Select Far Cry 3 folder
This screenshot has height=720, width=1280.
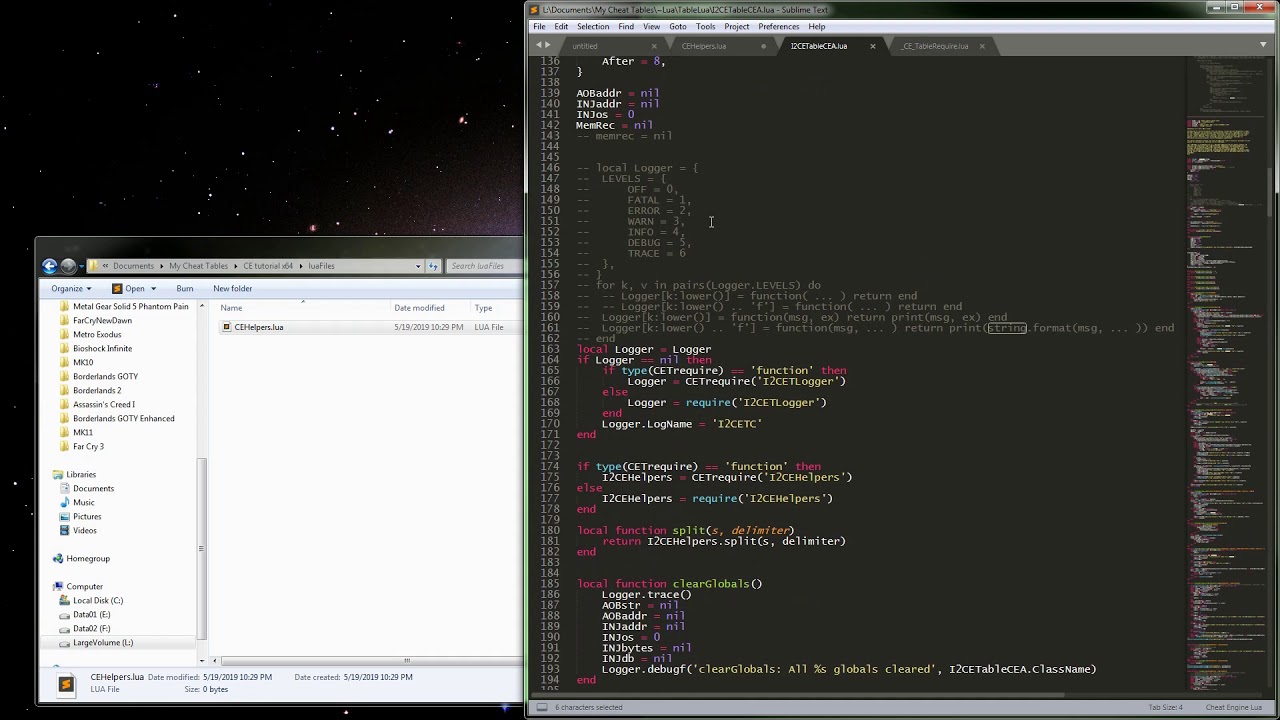[x=88, y=446]
